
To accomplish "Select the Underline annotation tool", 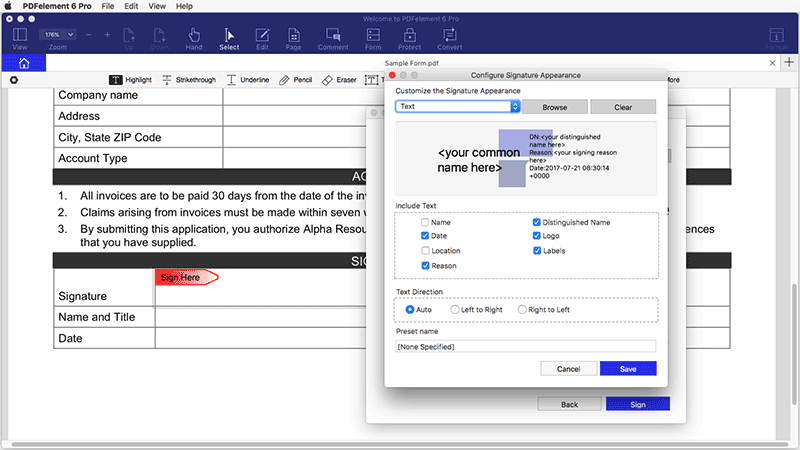I will 248,80.
